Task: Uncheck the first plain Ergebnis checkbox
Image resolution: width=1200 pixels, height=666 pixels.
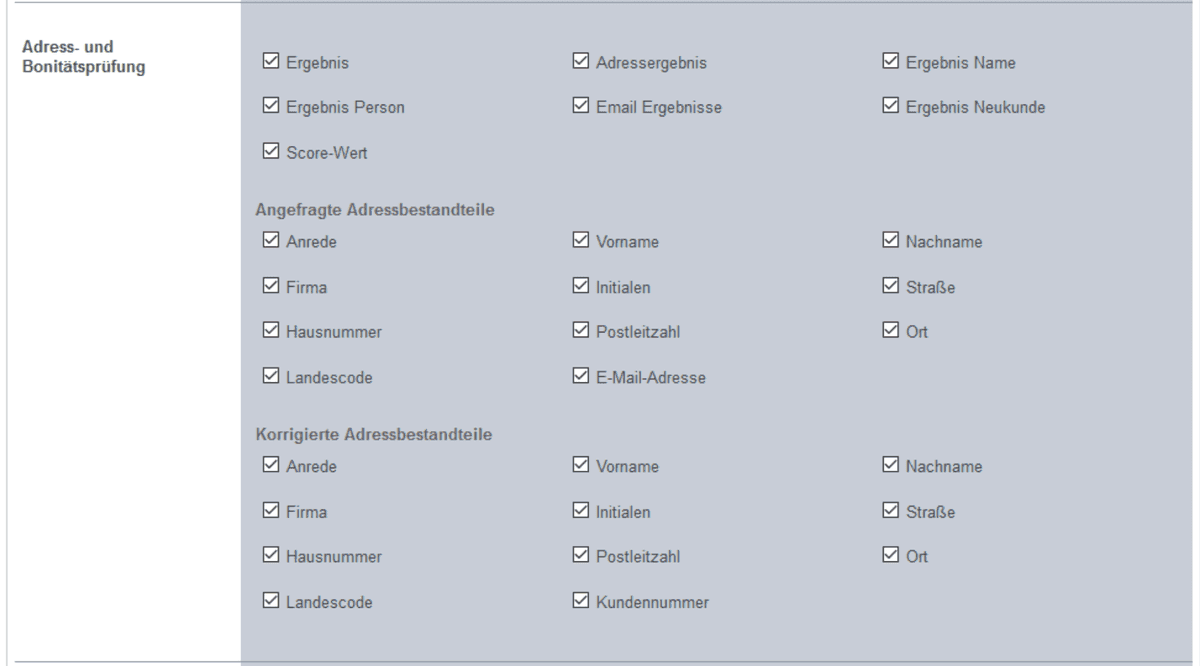Action: (x=270, y=62)
